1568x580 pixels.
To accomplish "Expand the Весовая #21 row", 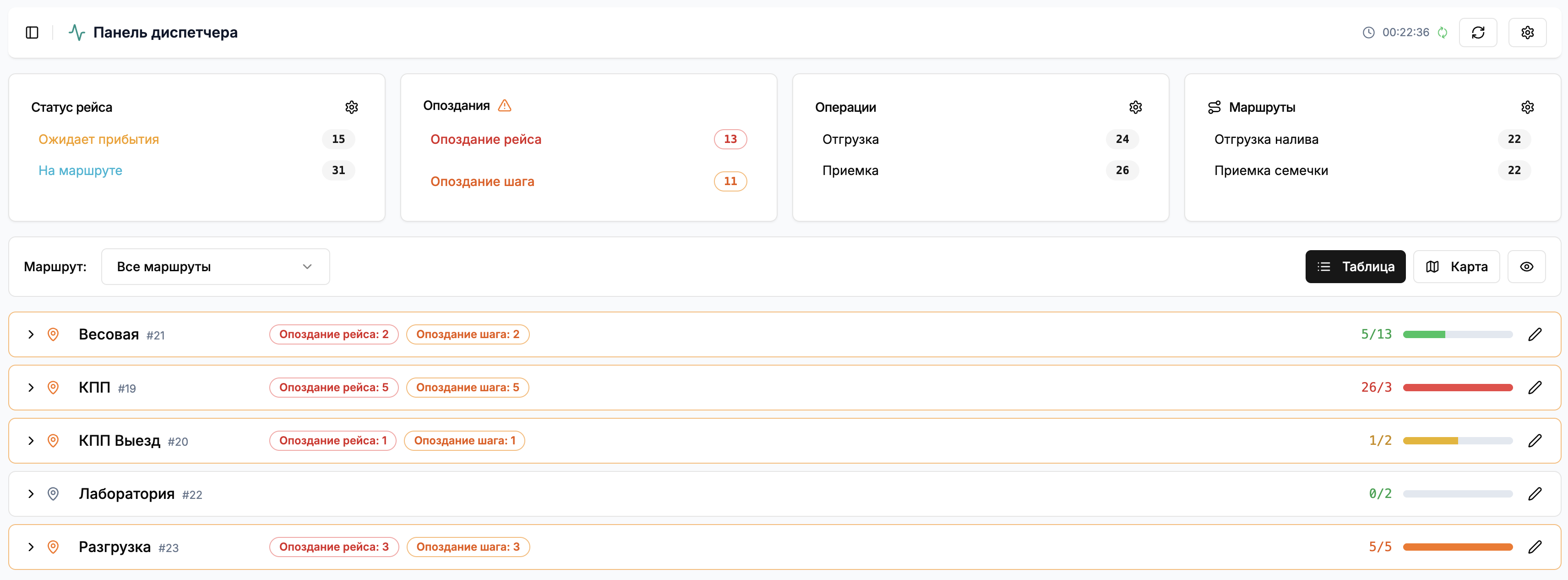I will click(x=31, y=334).
